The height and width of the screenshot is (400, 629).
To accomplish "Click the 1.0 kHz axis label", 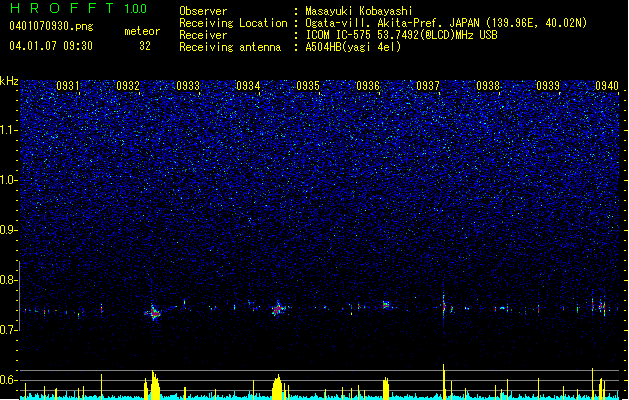I will pyautogui.click(x=9, y=180).
